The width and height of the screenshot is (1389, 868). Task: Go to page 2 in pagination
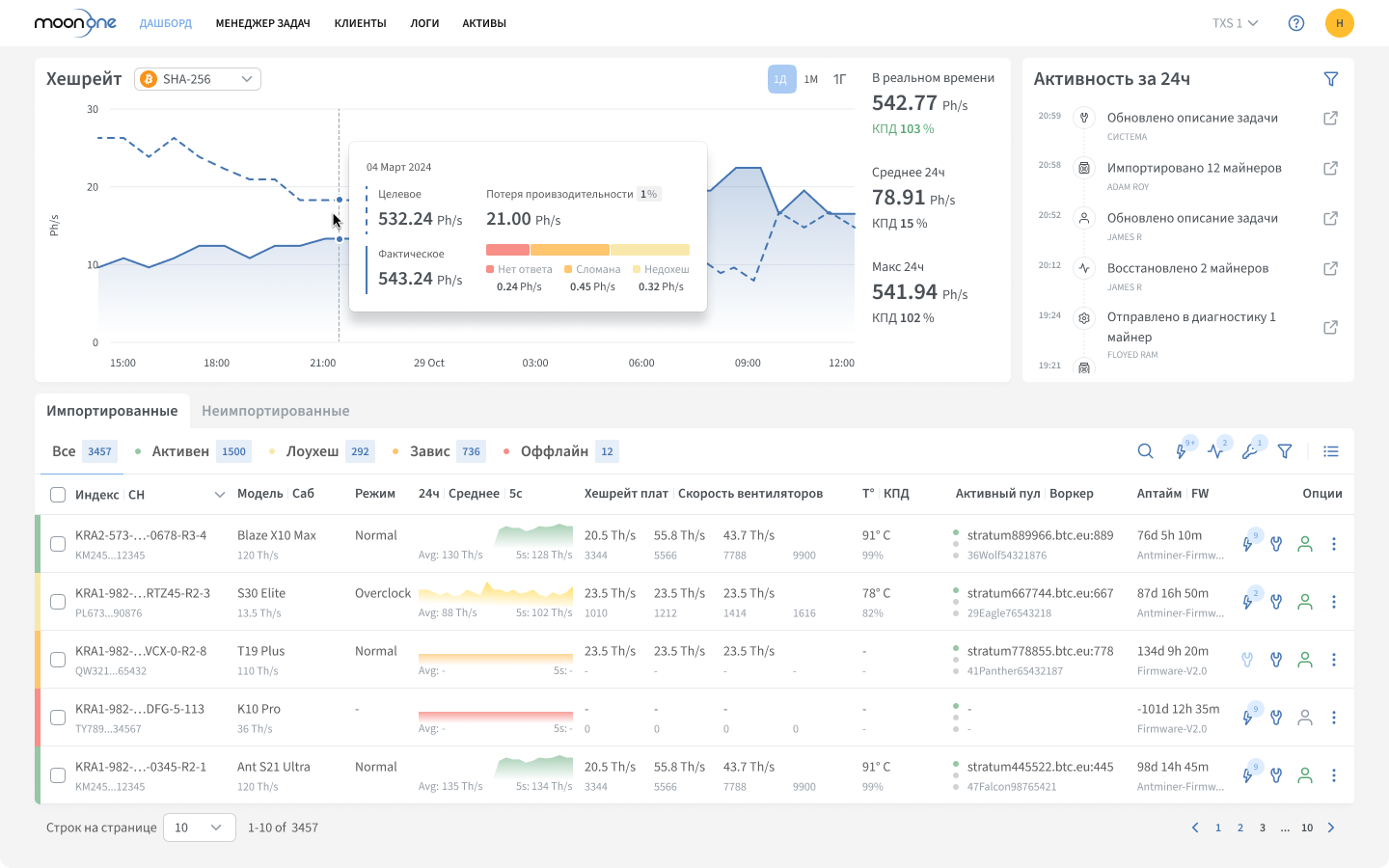1240,827
